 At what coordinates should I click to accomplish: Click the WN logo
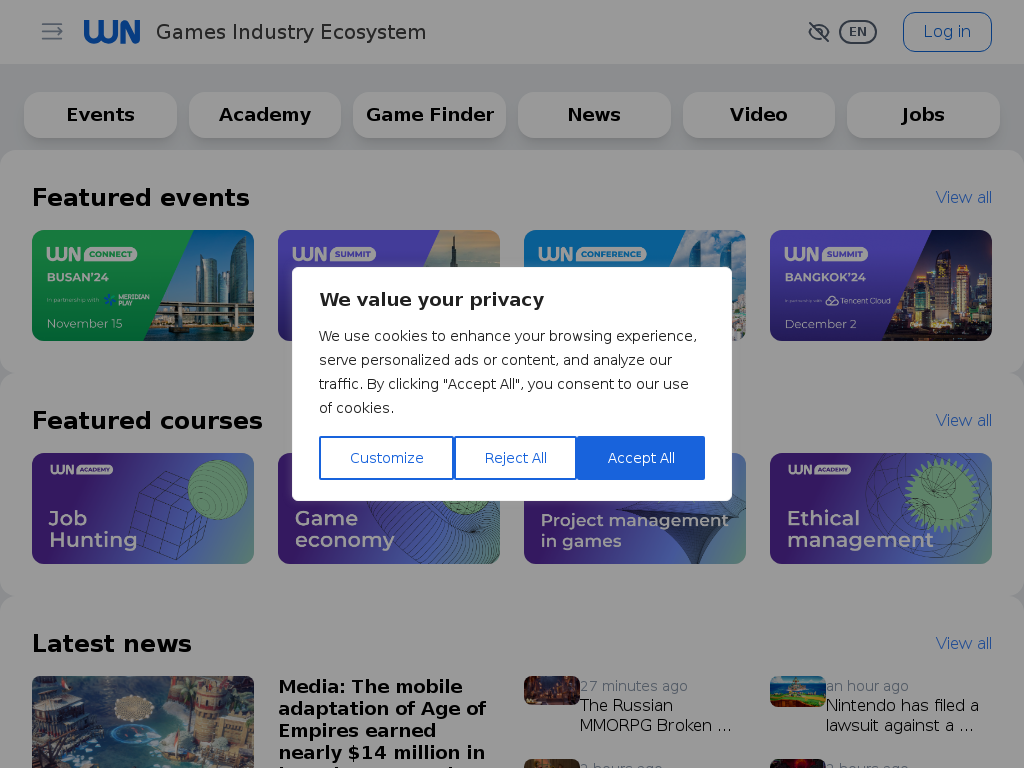coord(112,31)
